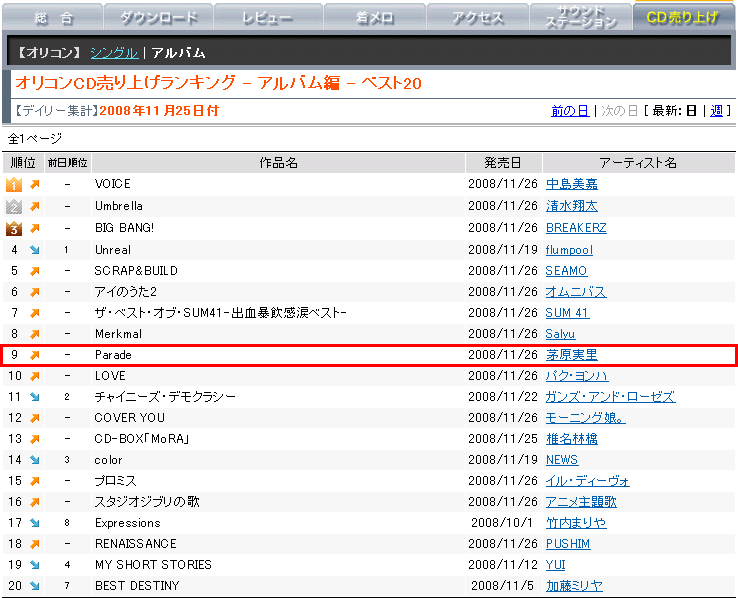
Task: Open artist link イル・ディーヴォ
Action: (587, 481)
